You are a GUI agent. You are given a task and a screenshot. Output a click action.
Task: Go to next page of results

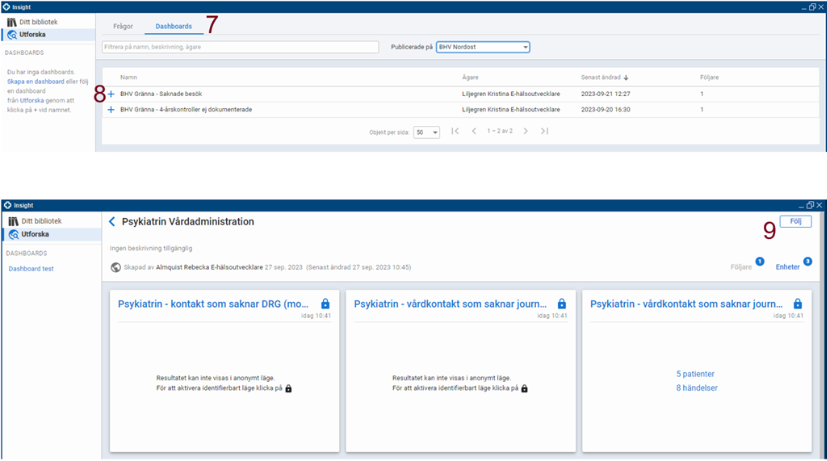point(525,131)
